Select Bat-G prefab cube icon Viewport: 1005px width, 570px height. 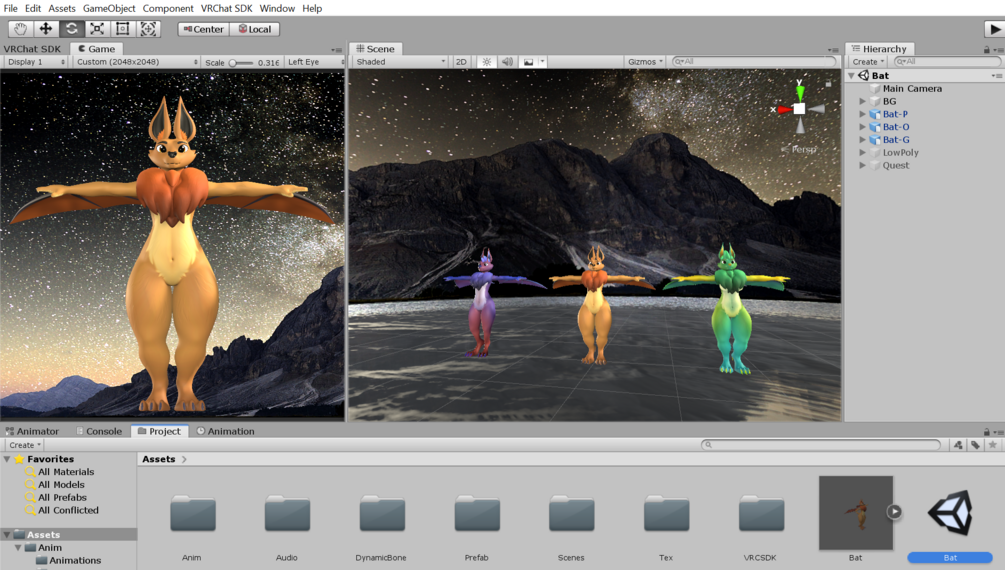coord(875,140)
